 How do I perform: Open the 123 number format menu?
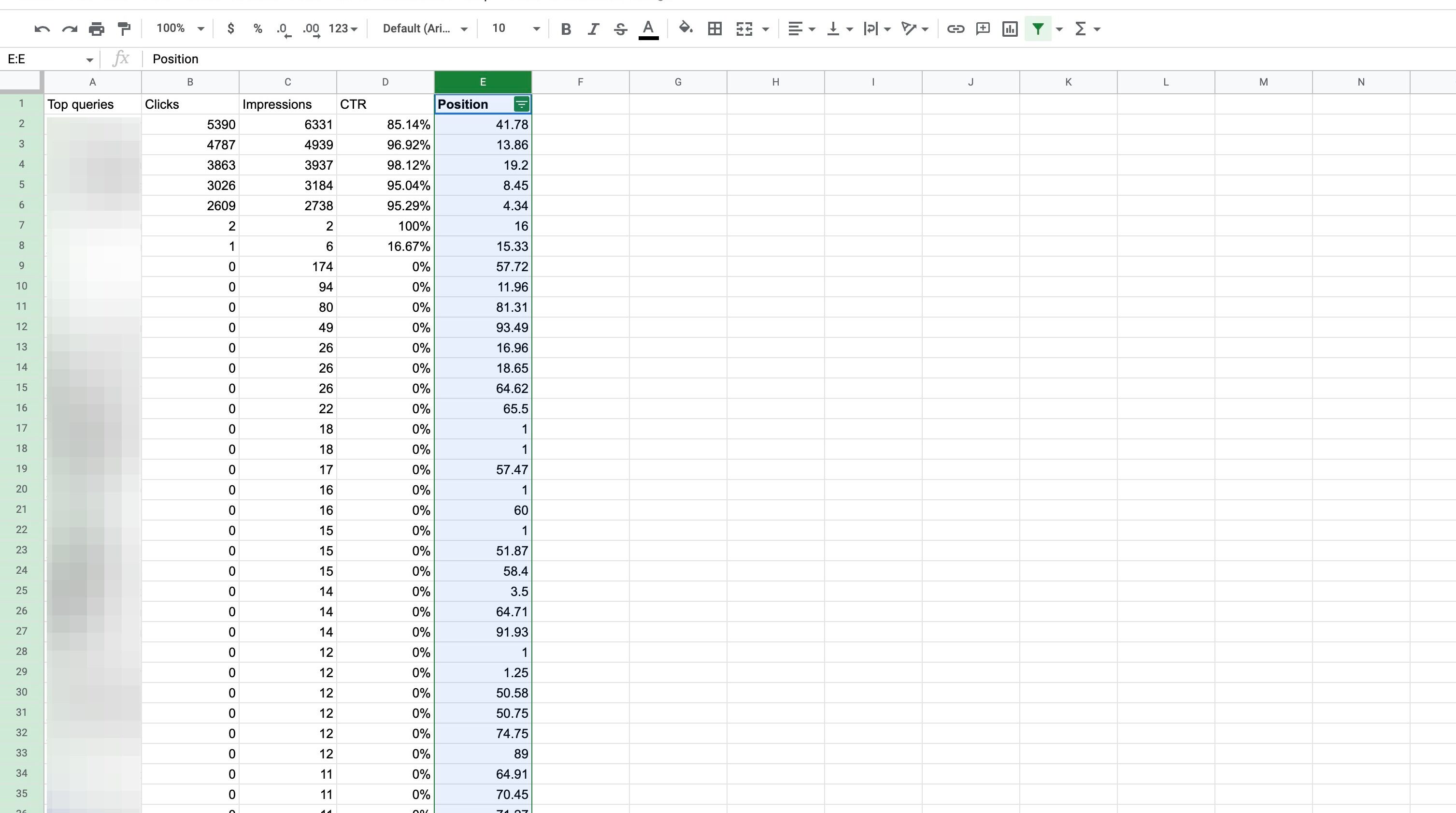(343, 29)
